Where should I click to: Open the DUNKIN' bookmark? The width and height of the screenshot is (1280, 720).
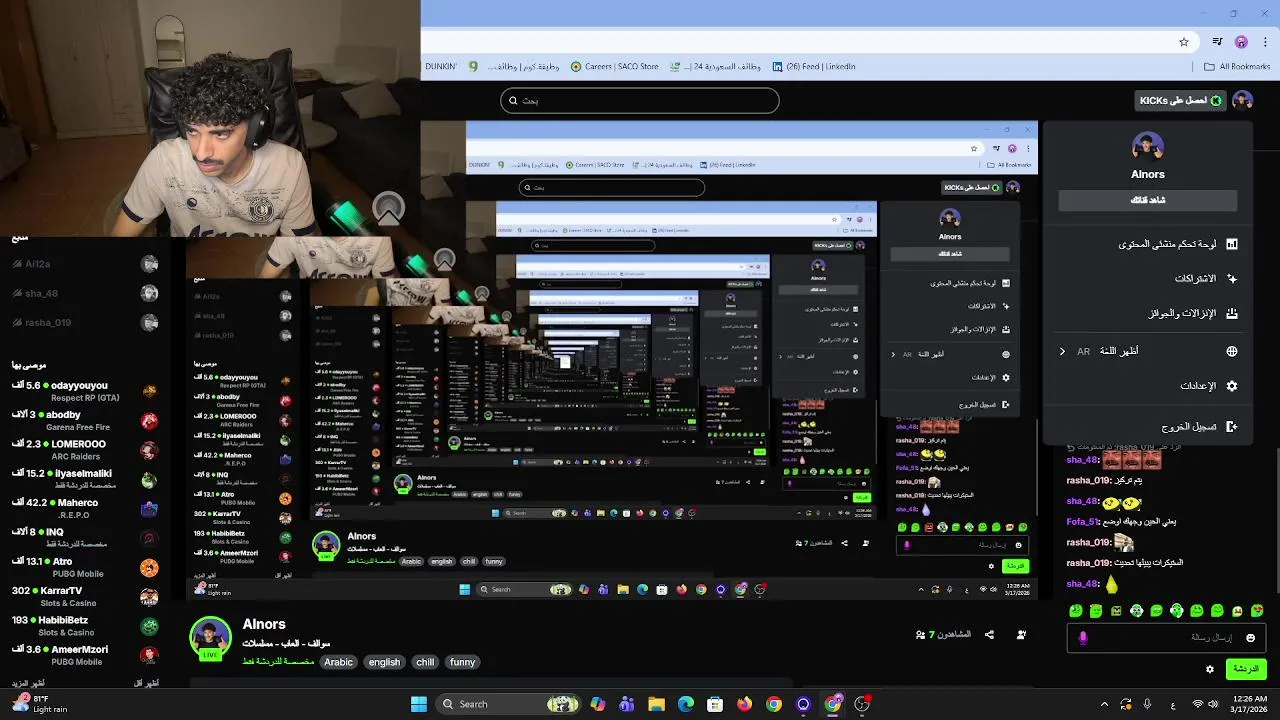(441, 67)
